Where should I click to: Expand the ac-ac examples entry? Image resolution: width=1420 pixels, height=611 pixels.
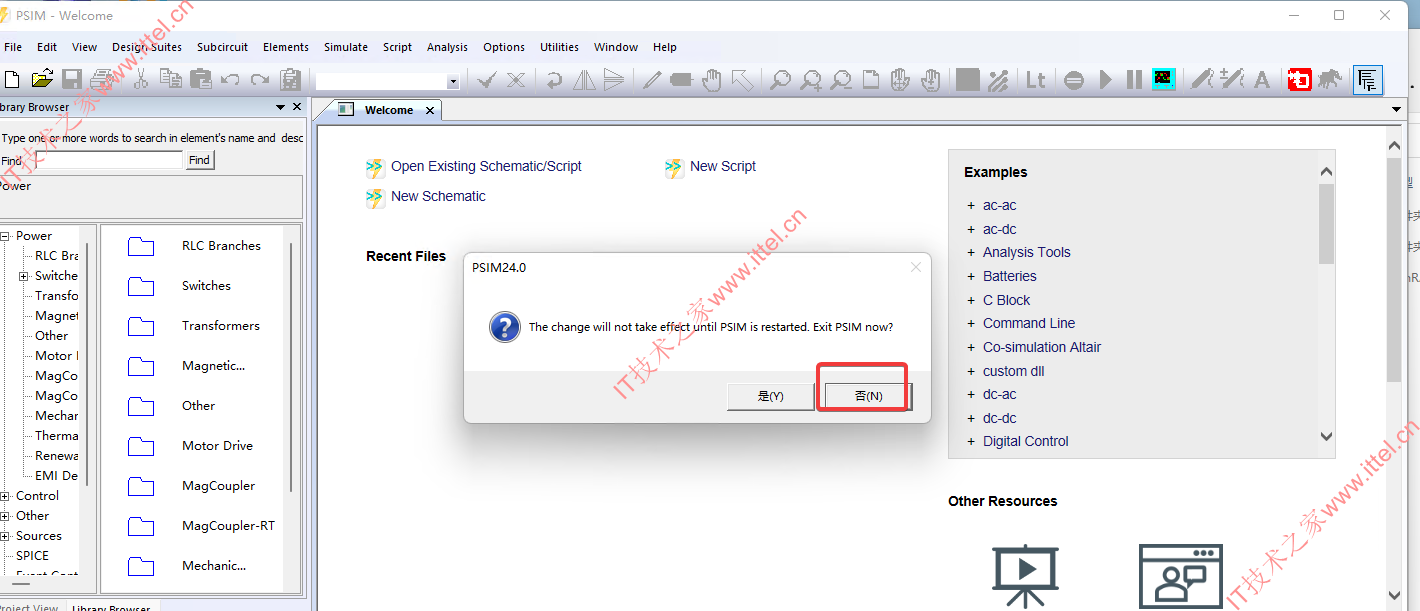(971, 205)
